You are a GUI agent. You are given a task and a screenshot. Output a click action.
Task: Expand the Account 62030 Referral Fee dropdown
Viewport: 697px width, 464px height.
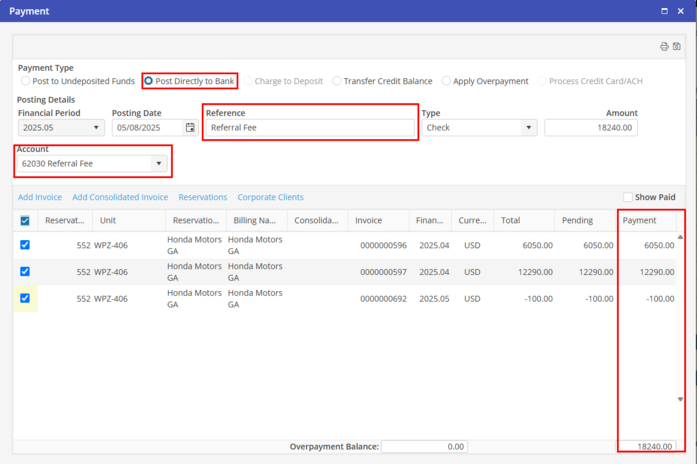point(158,164)
